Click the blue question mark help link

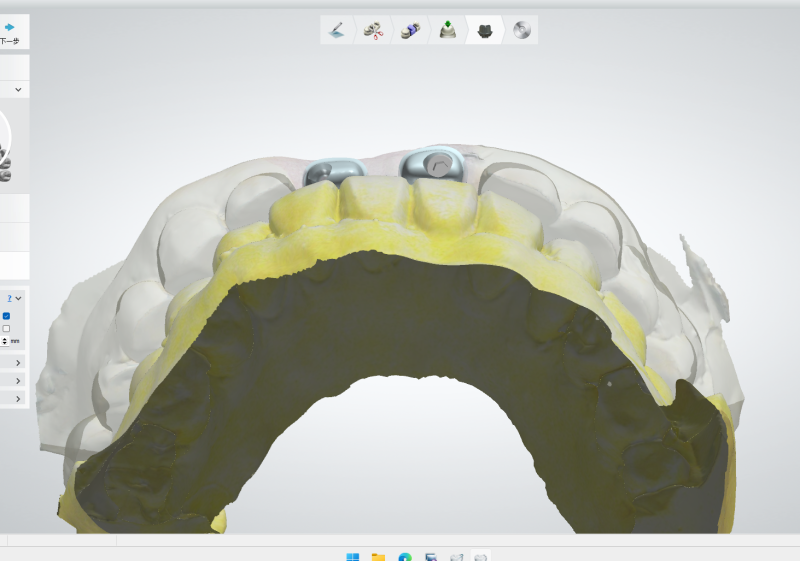point(9,298)
